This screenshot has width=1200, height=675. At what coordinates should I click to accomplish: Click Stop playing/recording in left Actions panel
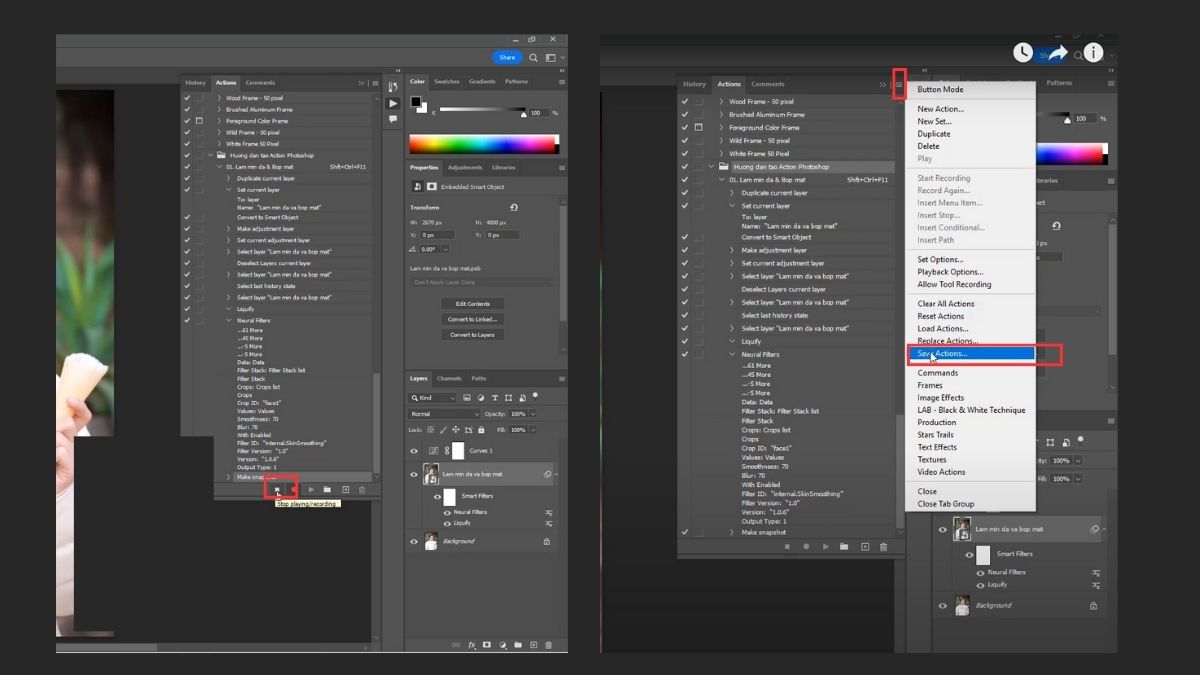277,489
